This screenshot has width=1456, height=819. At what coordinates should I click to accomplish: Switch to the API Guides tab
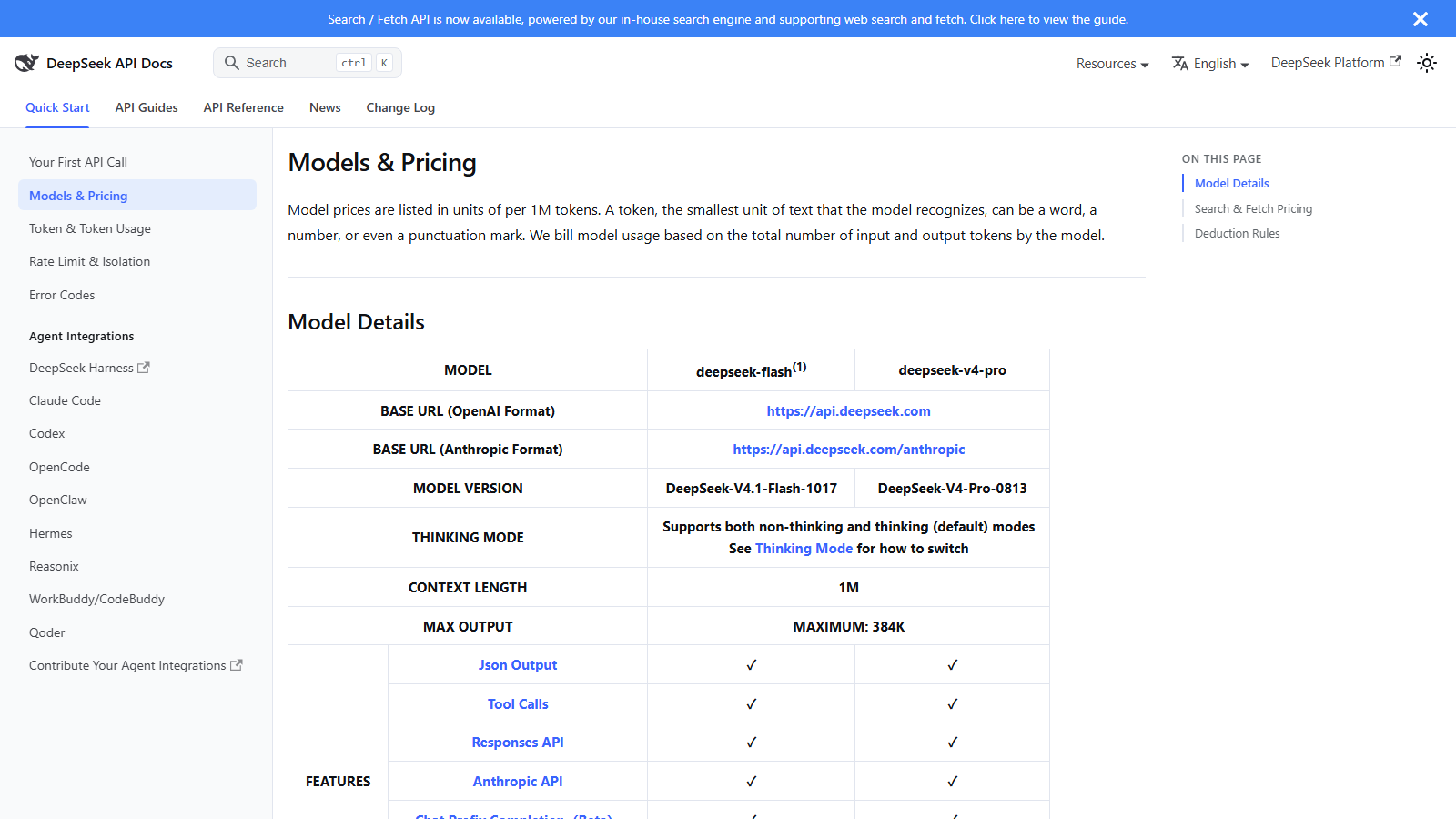click(147, 107)
